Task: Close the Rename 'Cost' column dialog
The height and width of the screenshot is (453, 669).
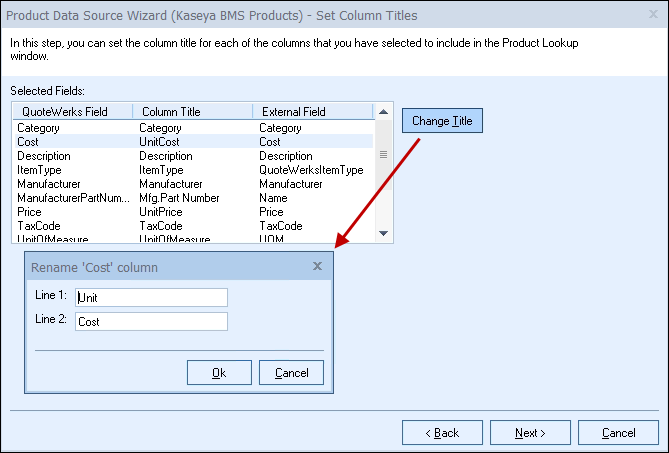Action: pyautogui.click(x=317, y=267)
